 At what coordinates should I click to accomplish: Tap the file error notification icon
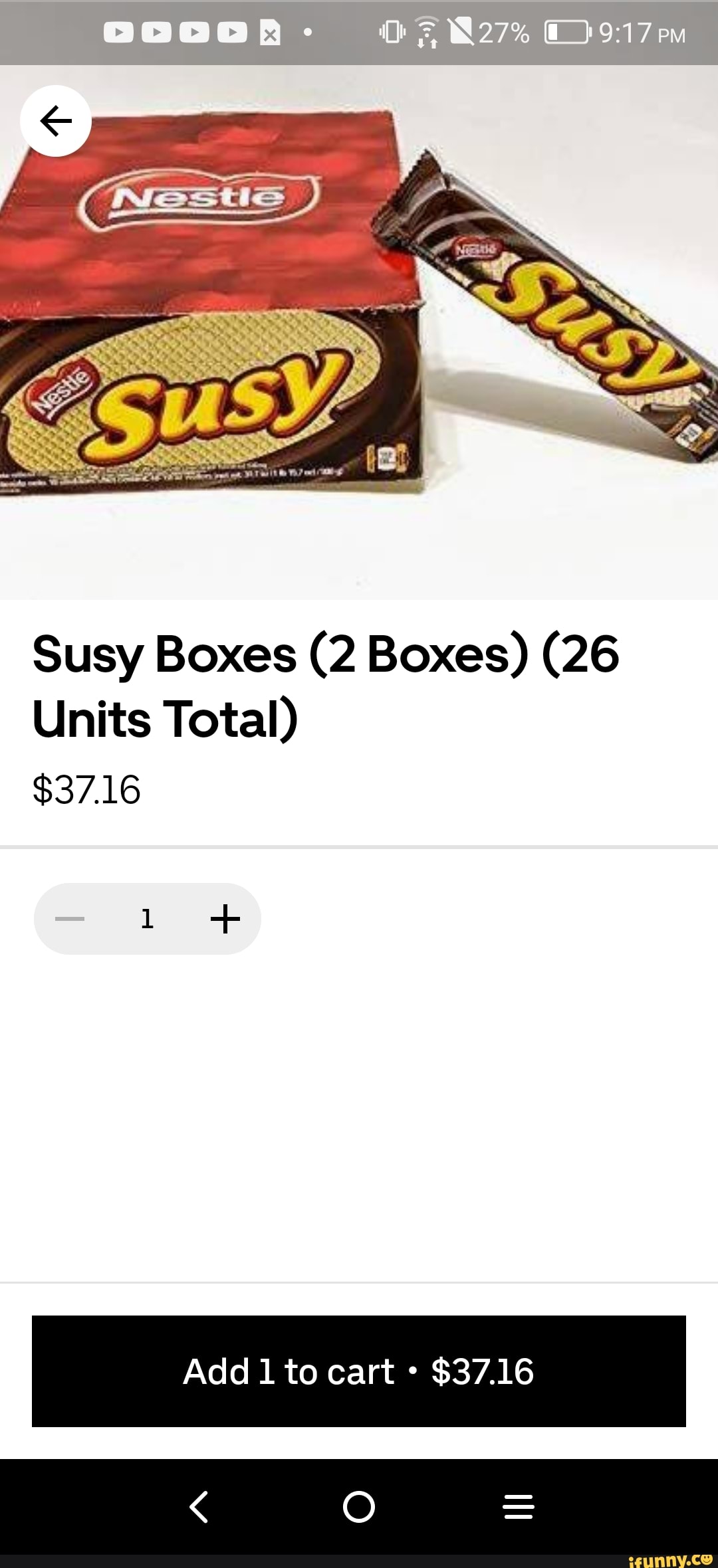point(269,33)
